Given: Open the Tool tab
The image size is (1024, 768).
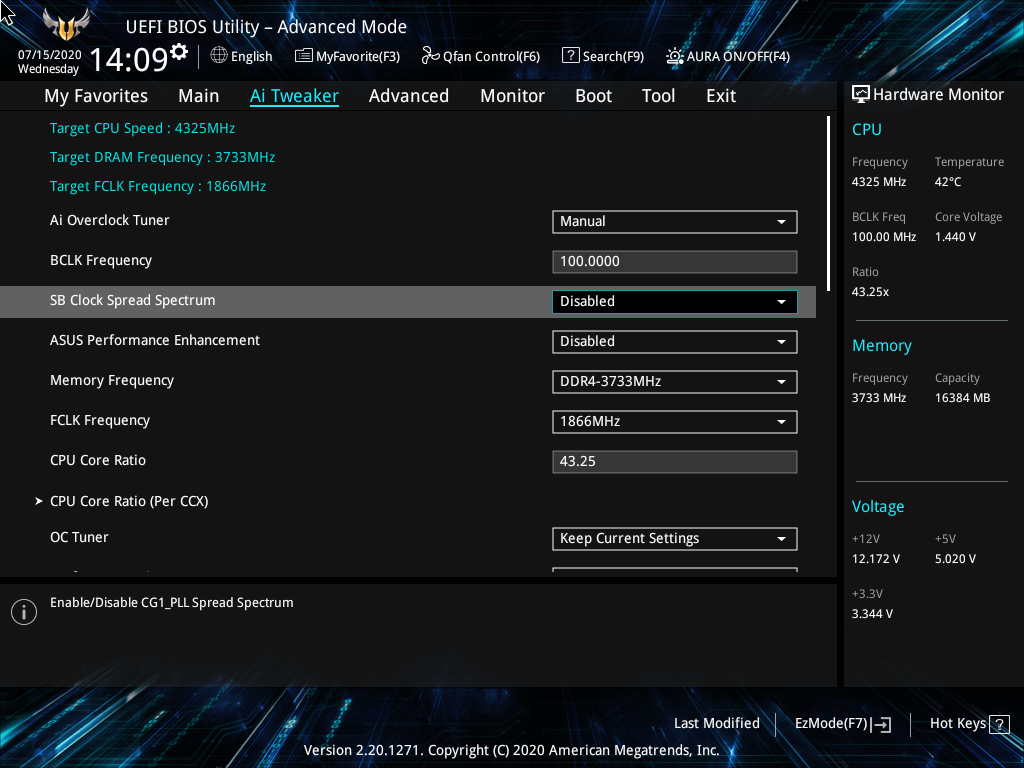Looking at the screenshot, I should [x=658, y=96].
